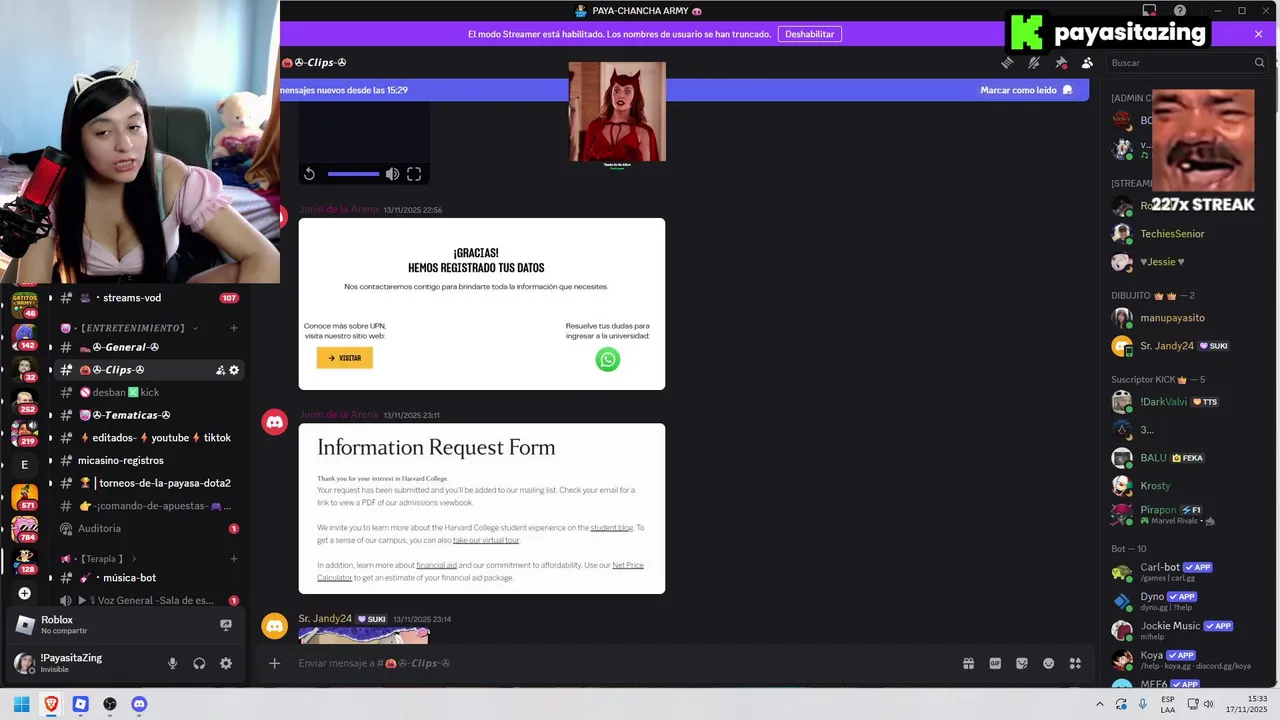Open the inbox icon in title bar

pos(1149,11)
